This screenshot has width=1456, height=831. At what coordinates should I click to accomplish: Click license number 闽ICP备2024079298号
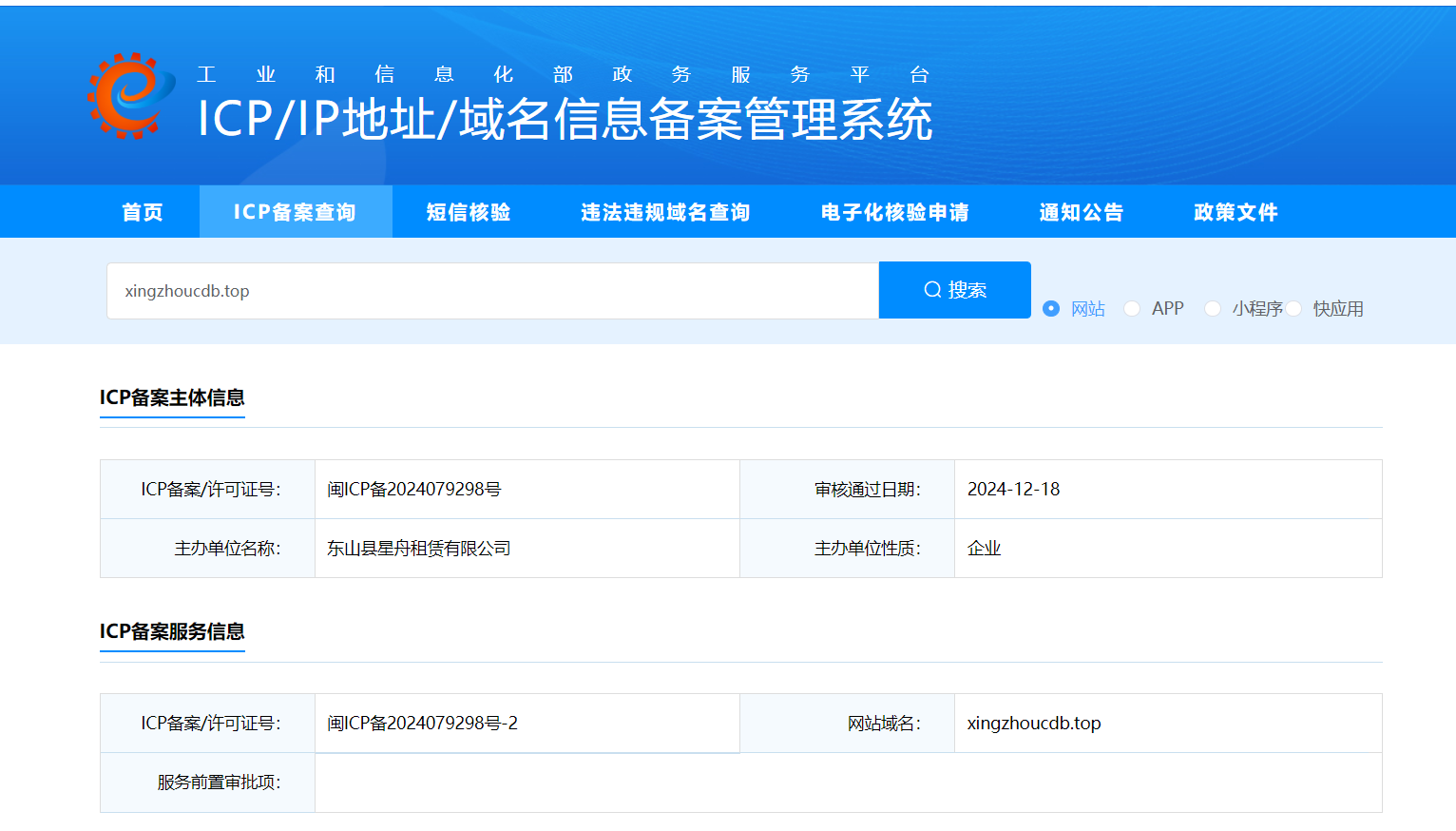coord(414,490)
